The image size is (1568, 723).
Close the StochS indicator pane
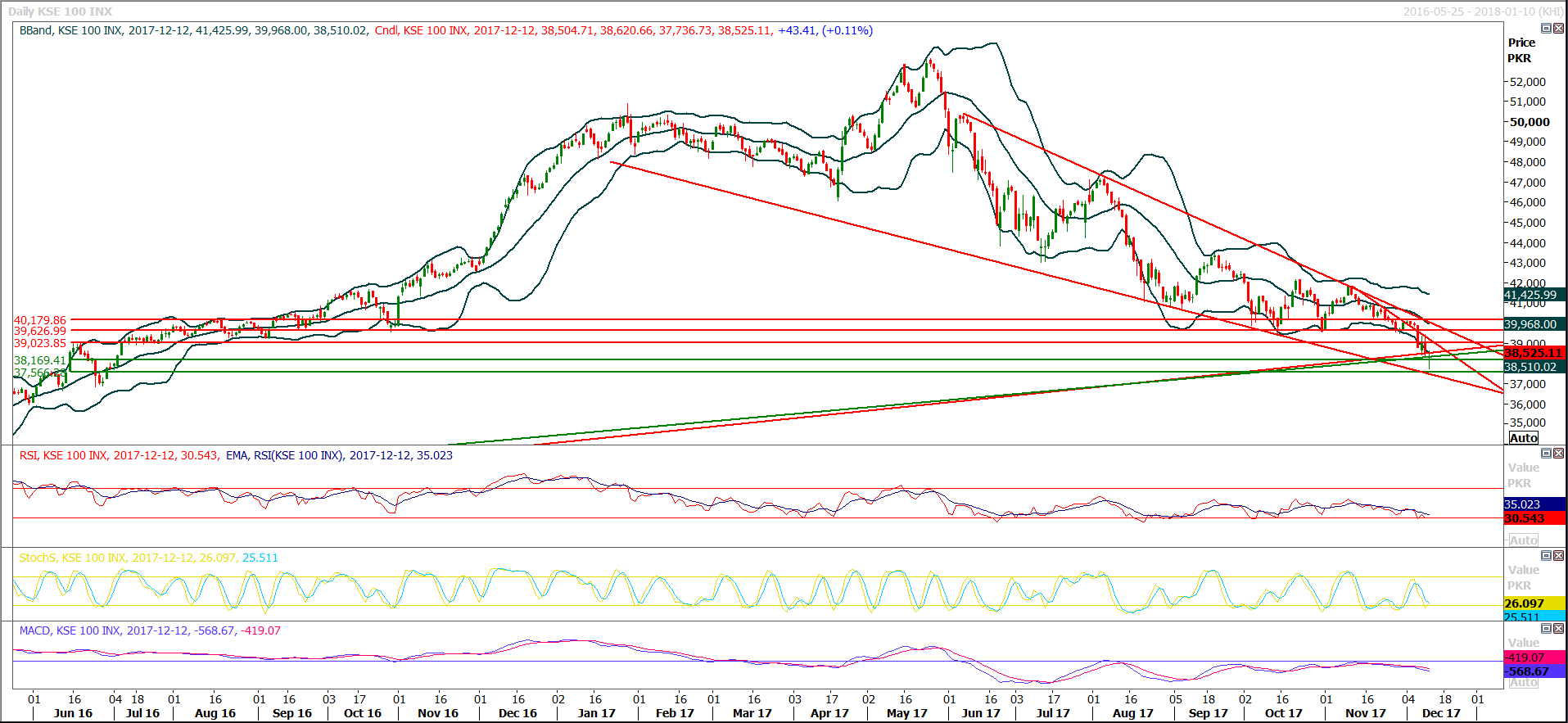point(1558,555)
